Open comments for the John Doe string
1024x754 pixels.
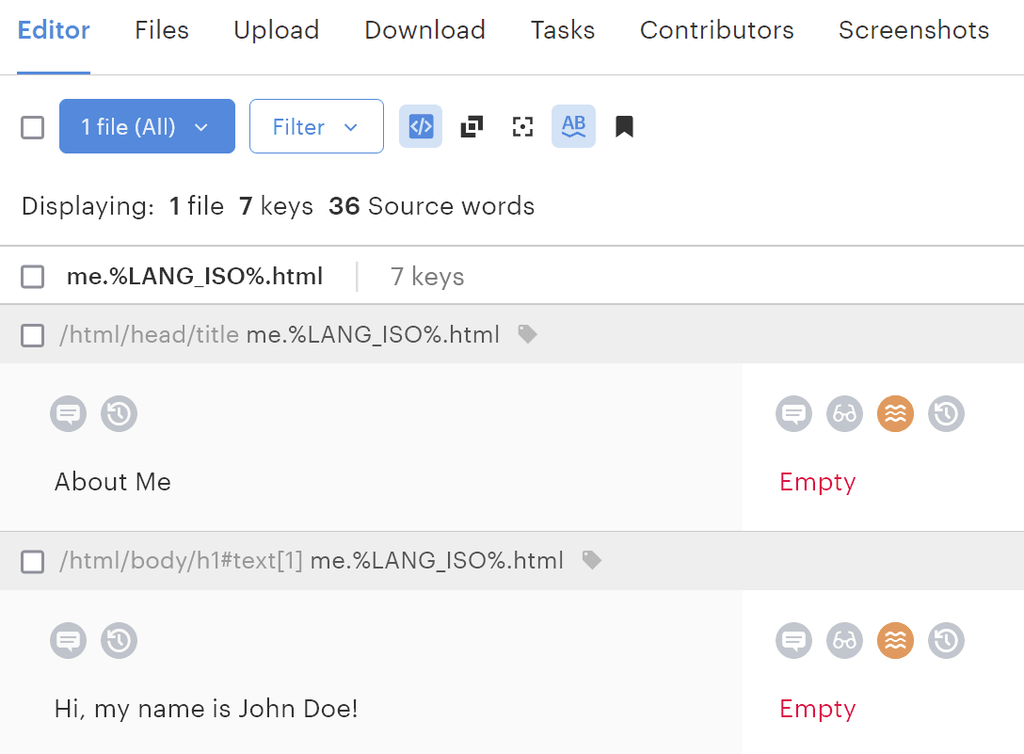pyautogui.click(x=793, y=640)
